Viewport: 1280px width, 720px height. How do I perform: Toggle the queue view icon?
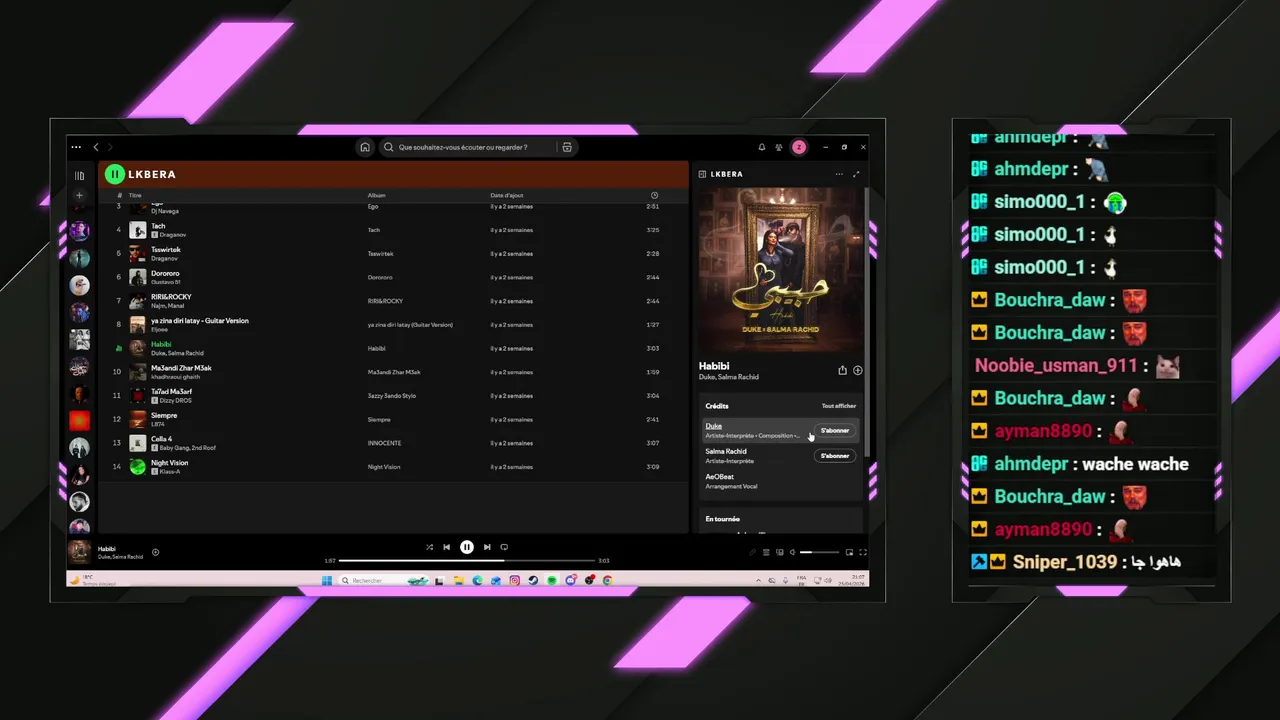coord(766,552)
